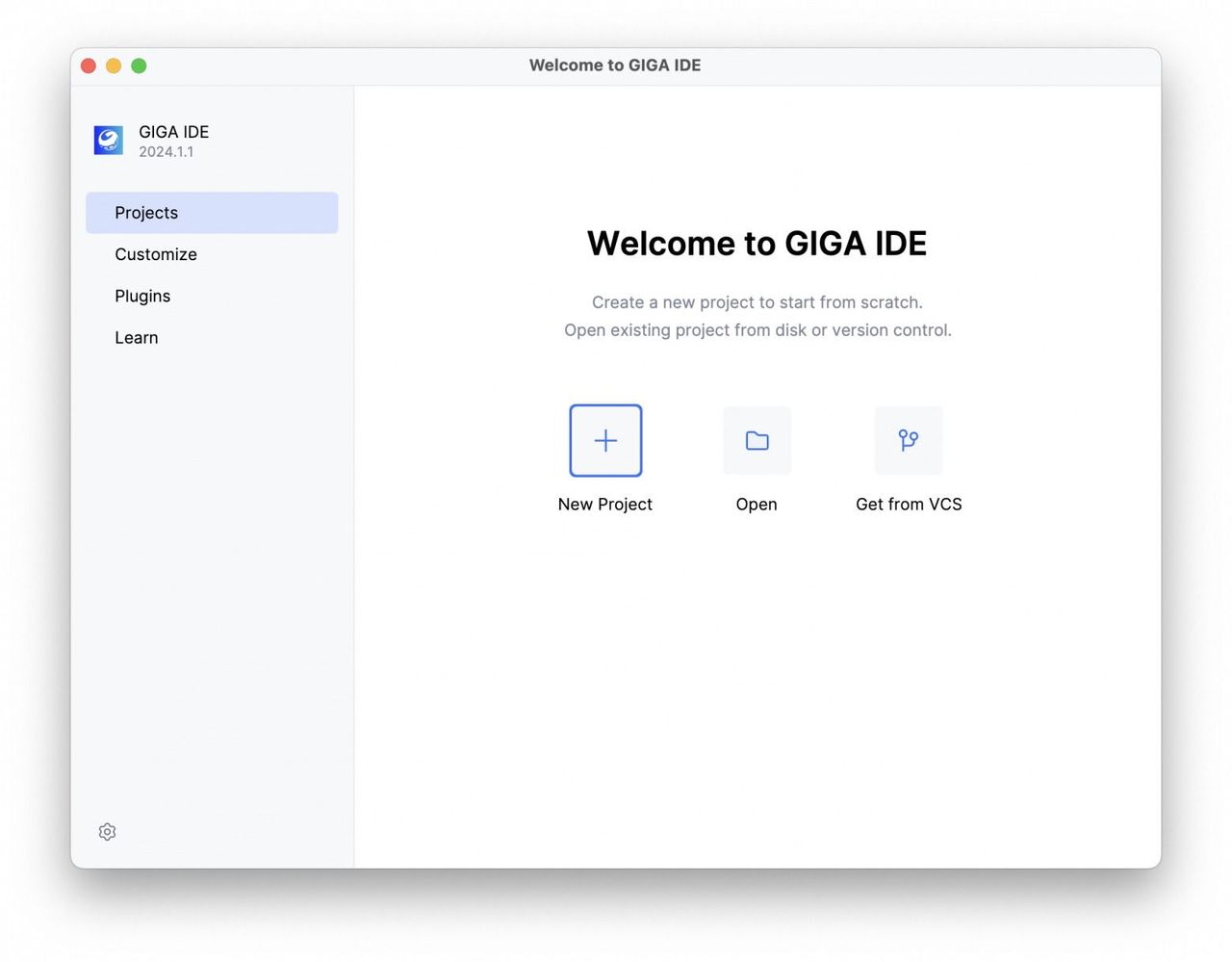The width and height of the screenshot is (1232, 962).
Task: Maximize the window with the green button
Action: point(139,65)
